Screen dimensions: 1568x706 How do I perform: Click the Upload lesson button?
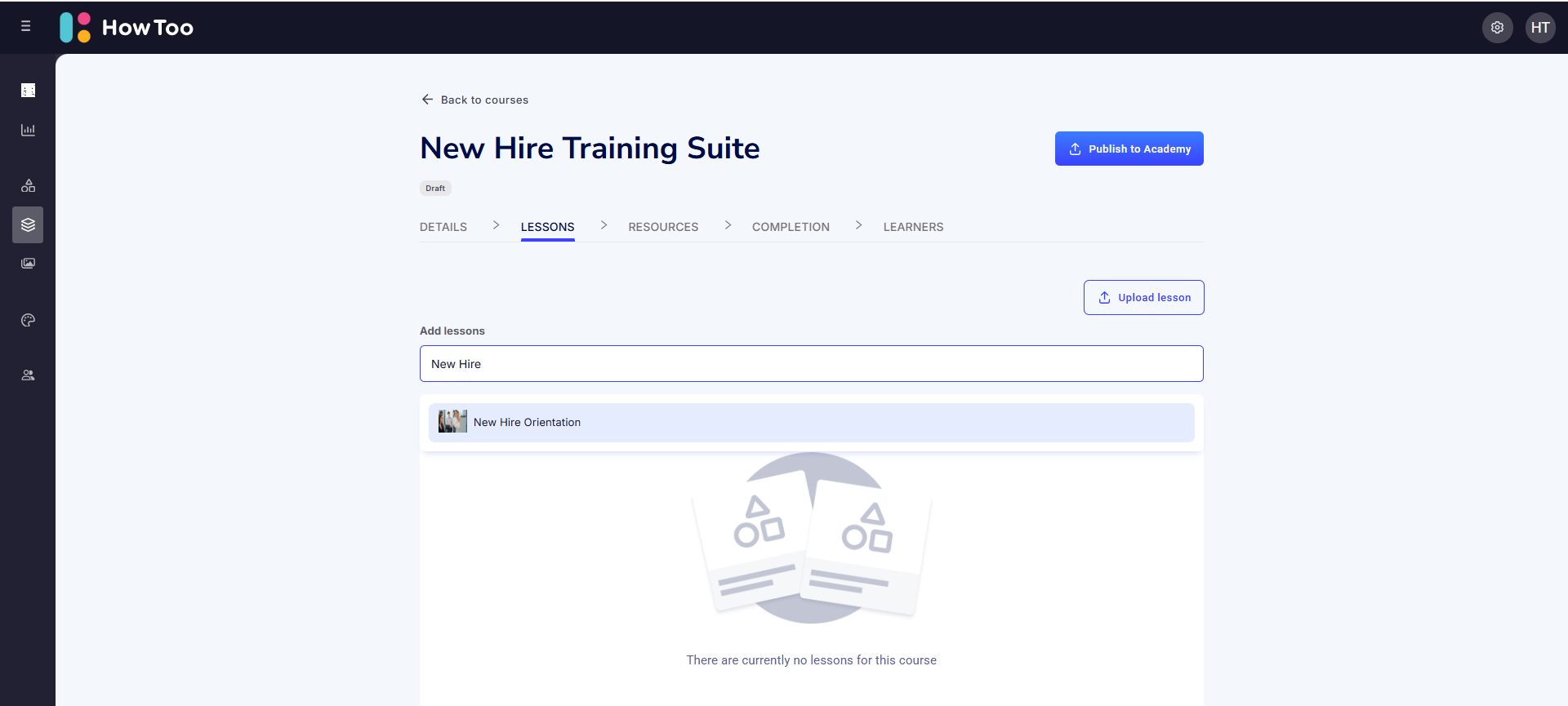(x=1143, y=298)
